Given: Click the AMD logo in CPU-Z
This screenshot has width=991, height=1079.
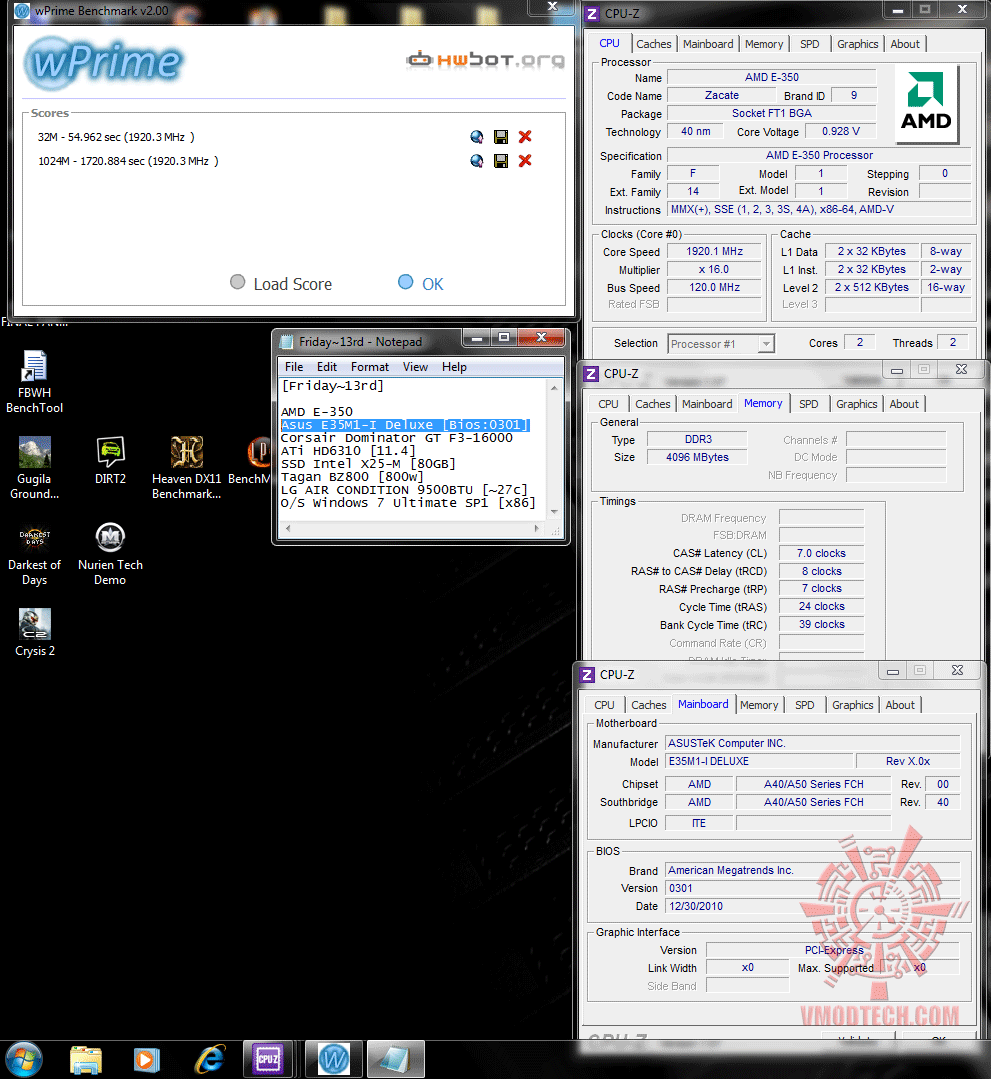Looking at the screenshot, I should click(926, 103).
